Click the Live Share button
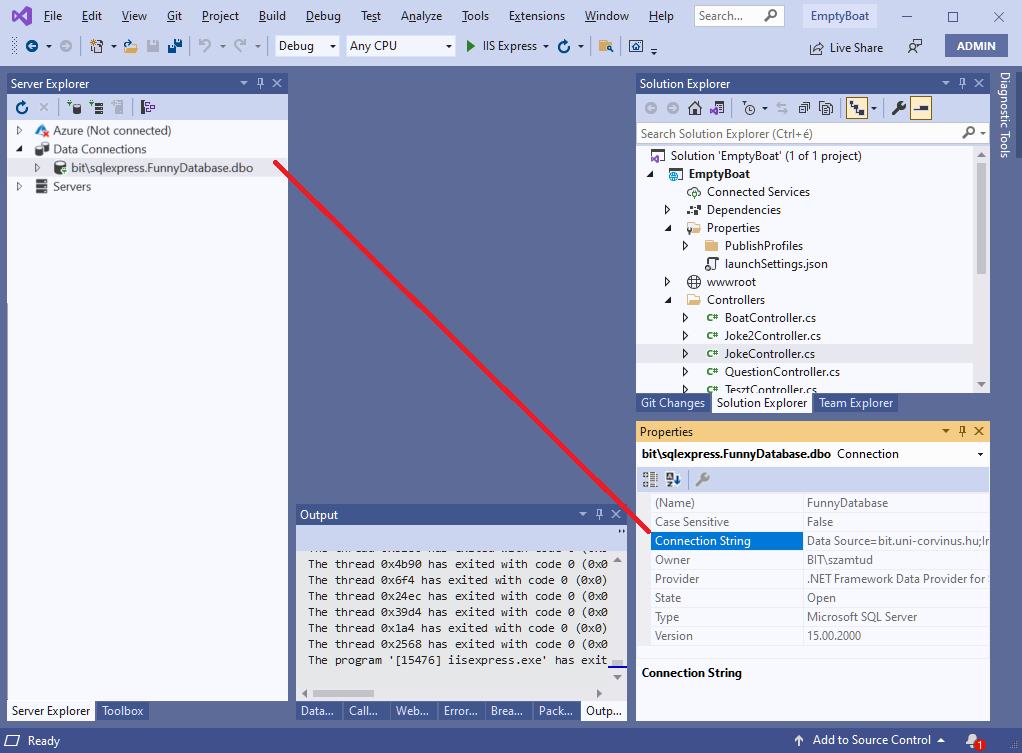The width and height of the screenshot is (1022, 753). tap(846, 47)
